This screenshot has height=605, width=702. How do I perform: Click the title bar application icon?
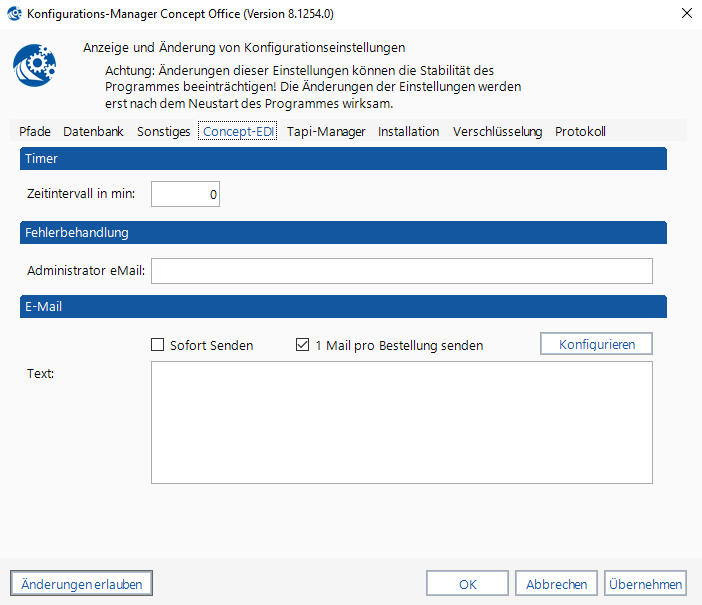click(15, 14)
